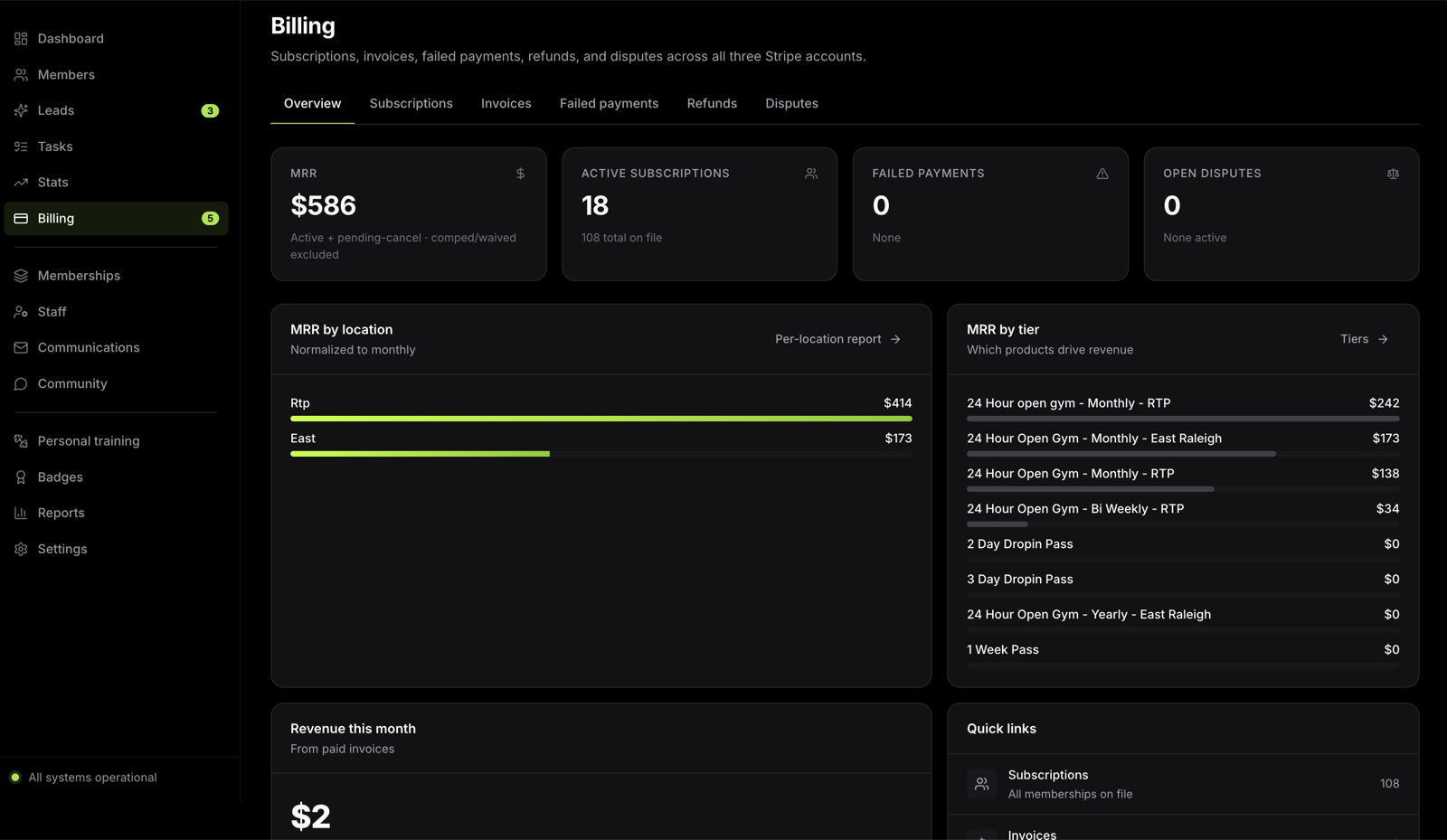Click the '1 Week Pass' tier row
The image size is (1447, 840).
pyautogui.click(x=1183, y=655)
